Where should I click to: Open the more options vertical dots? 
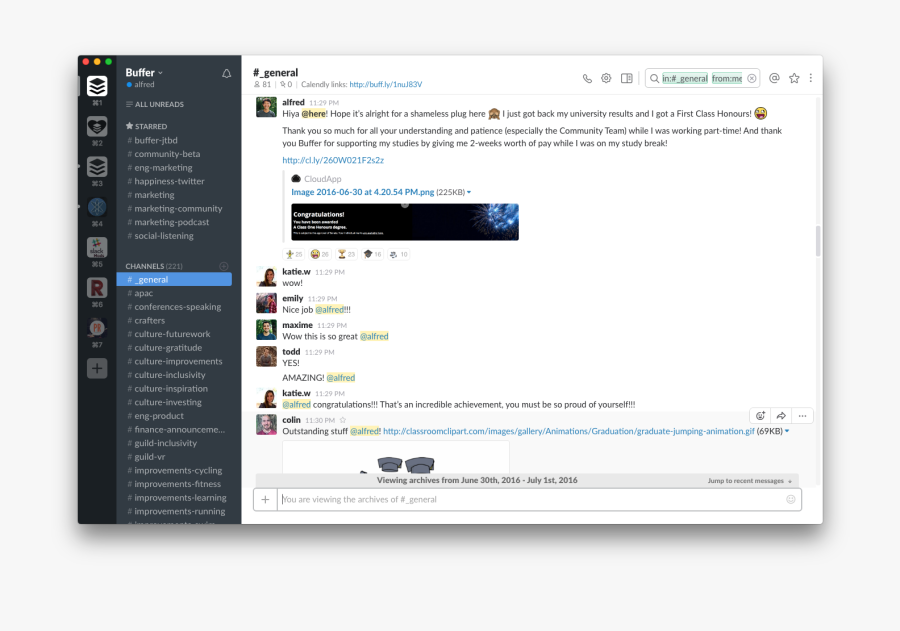(810, 78)
